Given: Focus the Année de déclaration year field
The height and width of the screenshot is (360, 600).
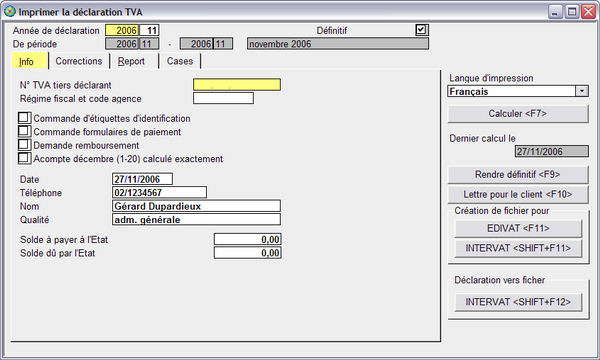Looking at the screenshot, I should coord(122,30).
